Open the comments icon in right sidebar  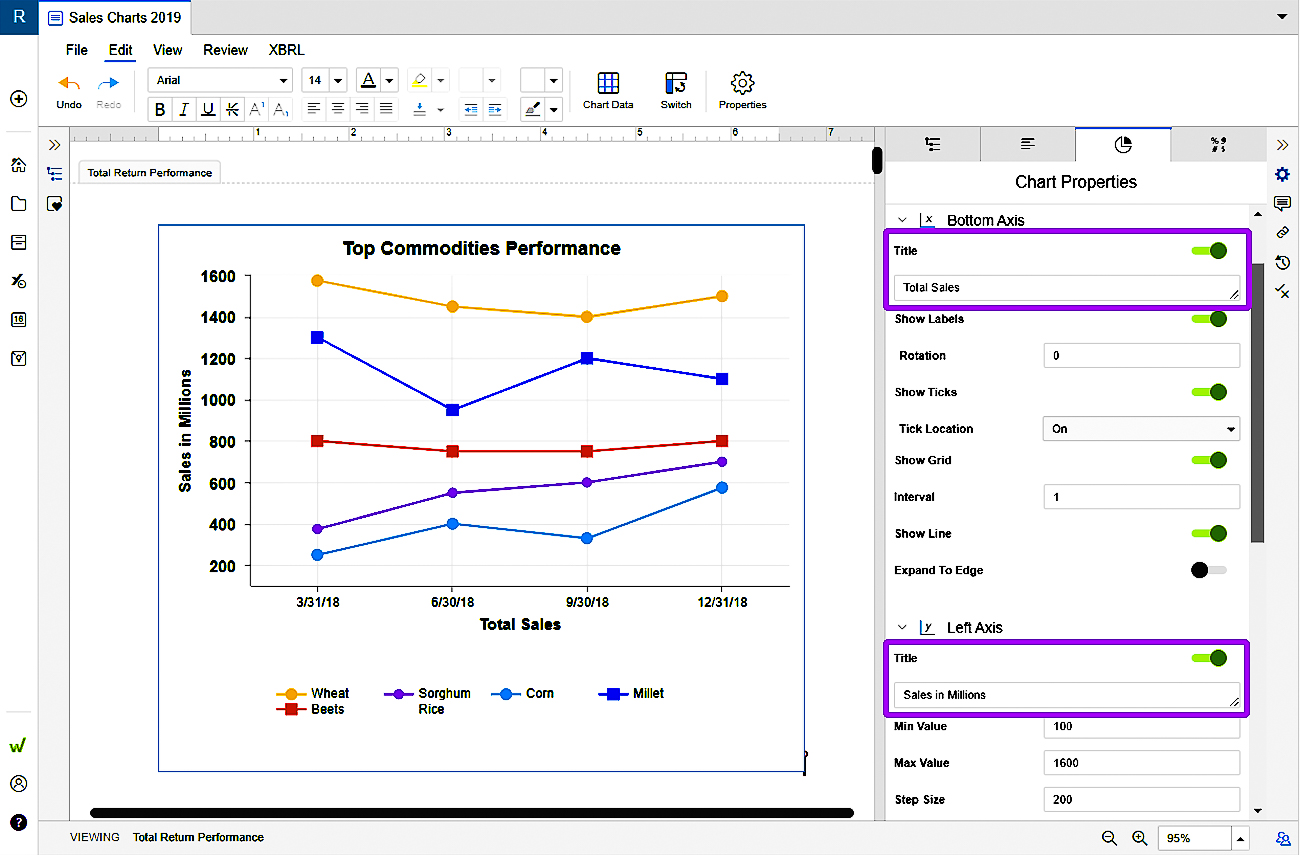point(1282,204)
